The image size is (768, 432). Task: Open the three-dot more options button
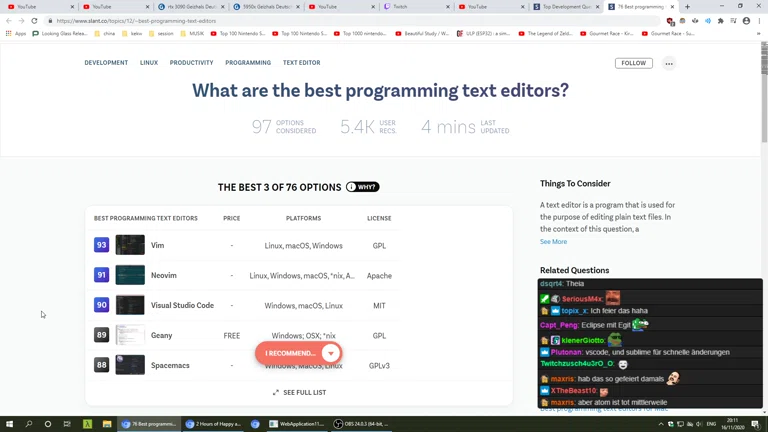click(x=669, y=63)
